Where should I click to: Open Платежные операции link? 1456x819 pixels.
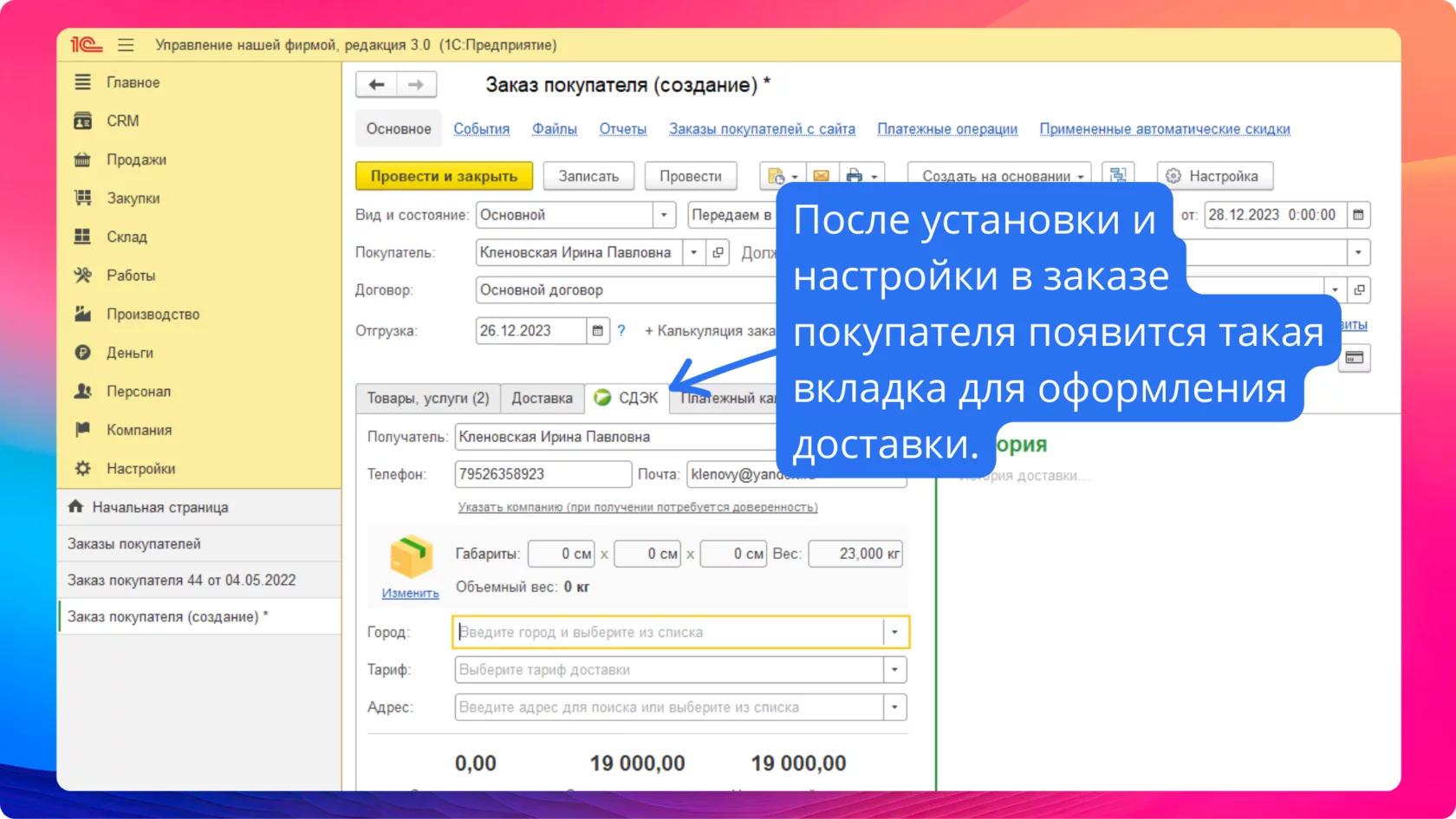(947, 128)
